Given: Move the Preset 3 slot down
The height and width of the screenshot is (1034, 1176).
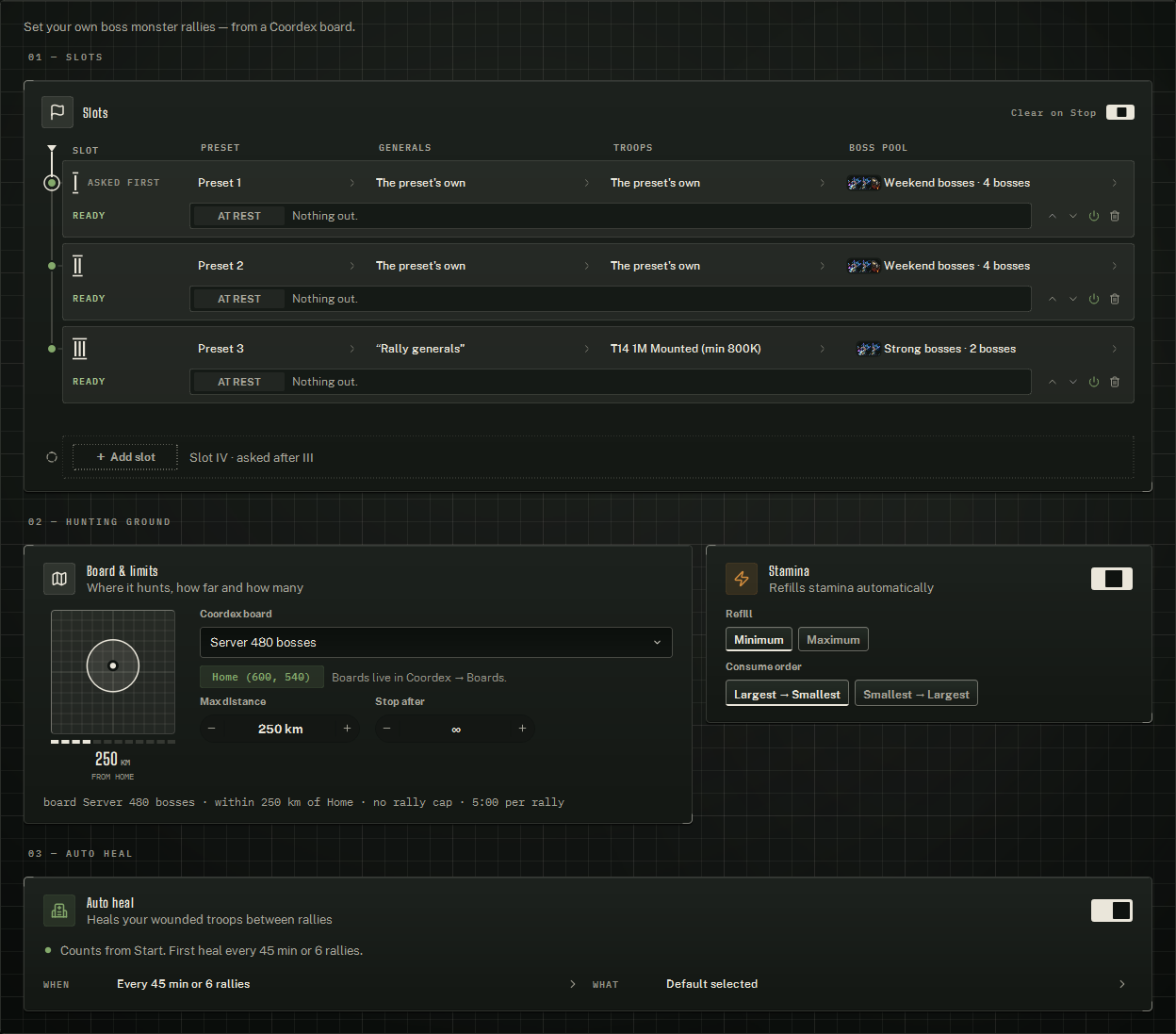Looking at the screenshot, I should (1073, 382).
